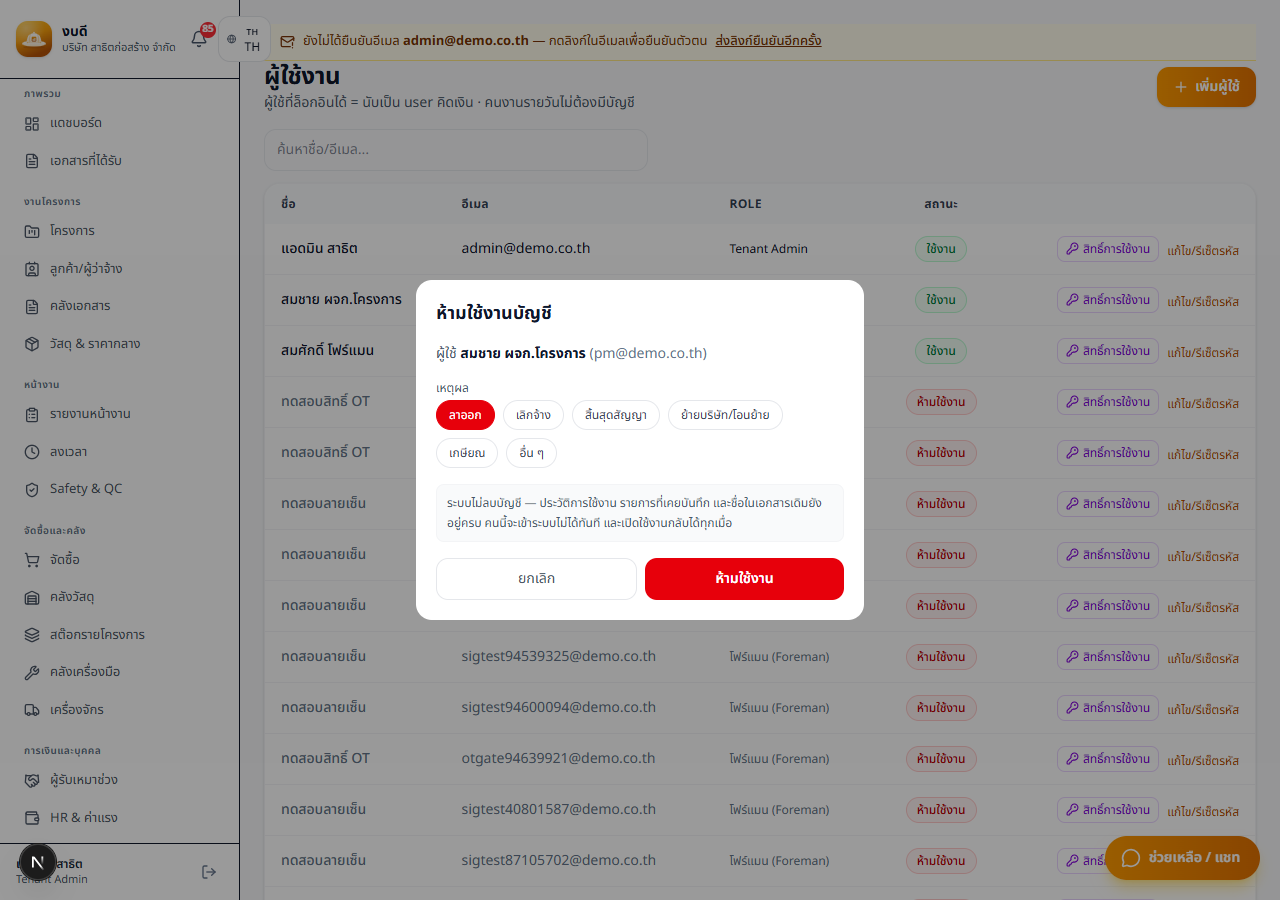The width and height of the screenshot is (1280, 900).
Task: Focus the ค้นหาชื่อ/อีเมล search field
Action: [x=456, y=150]
